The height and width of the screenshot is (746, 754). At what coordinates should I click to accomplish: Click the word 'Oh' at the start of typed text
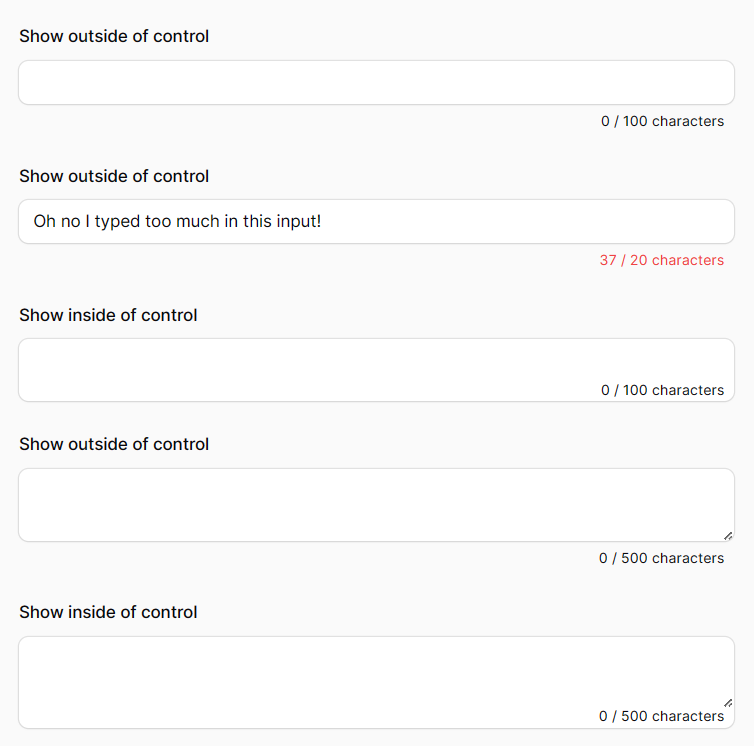[44, 221]
